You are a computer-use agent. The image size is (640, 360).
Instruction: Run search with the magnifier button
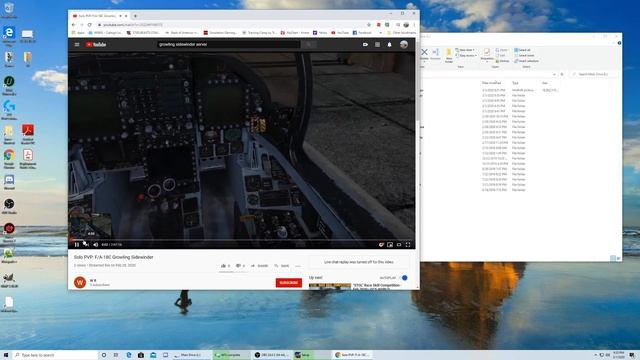[x=309, y=44]
